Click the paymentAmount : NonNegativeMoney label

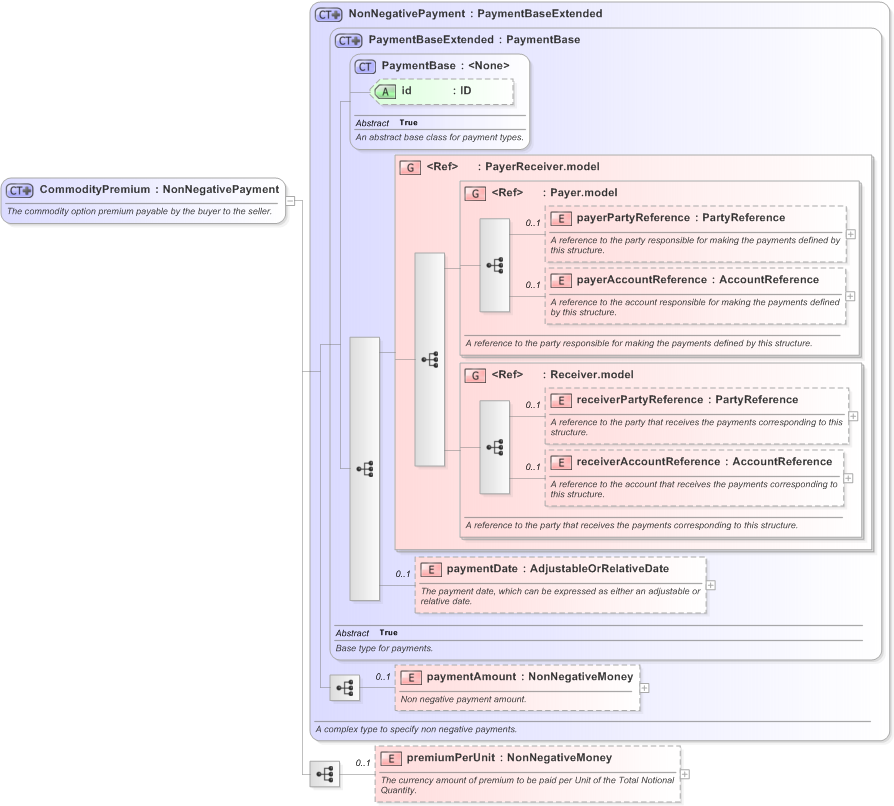(x=530, y=677)
